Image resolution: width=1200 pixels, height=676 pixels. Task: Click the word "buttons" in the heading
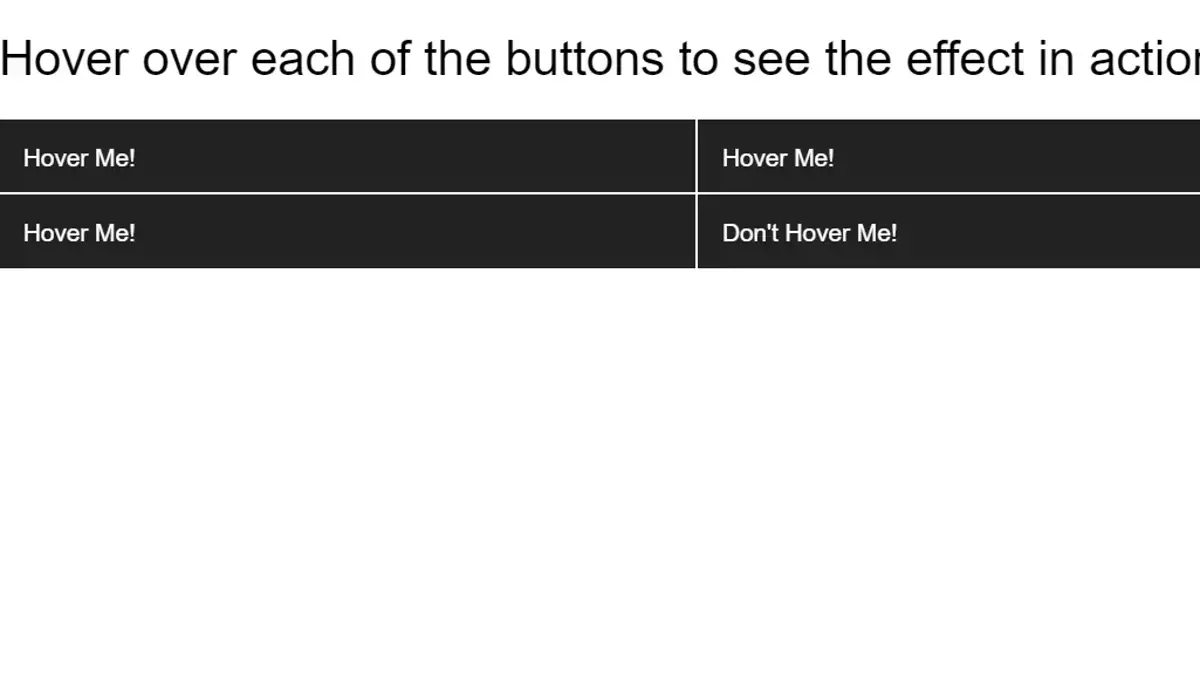click(584, 58)
